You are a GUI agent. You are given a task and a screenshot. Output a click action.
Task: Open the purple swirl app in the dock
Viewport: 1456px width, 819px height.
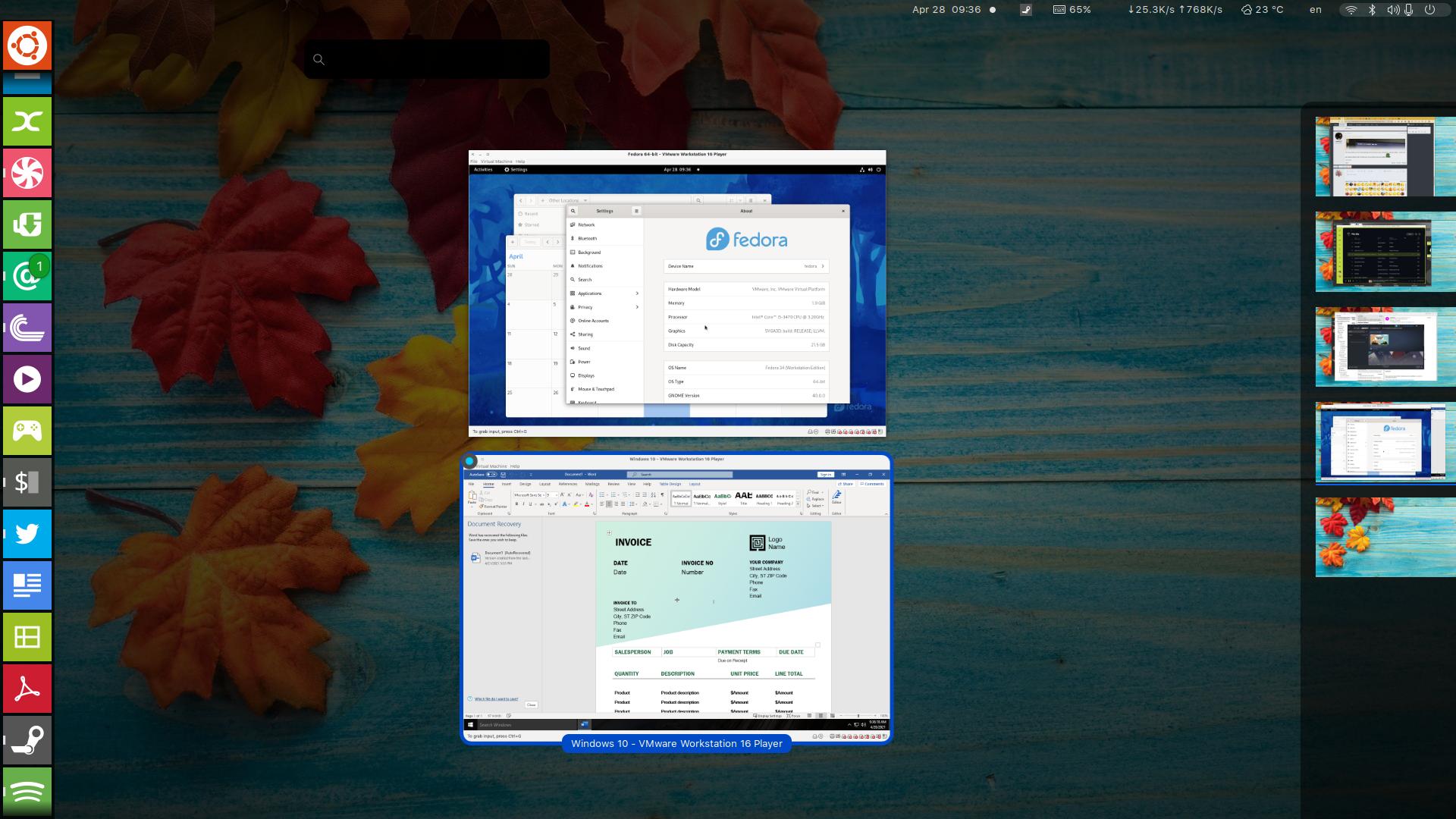coord(27,328)
